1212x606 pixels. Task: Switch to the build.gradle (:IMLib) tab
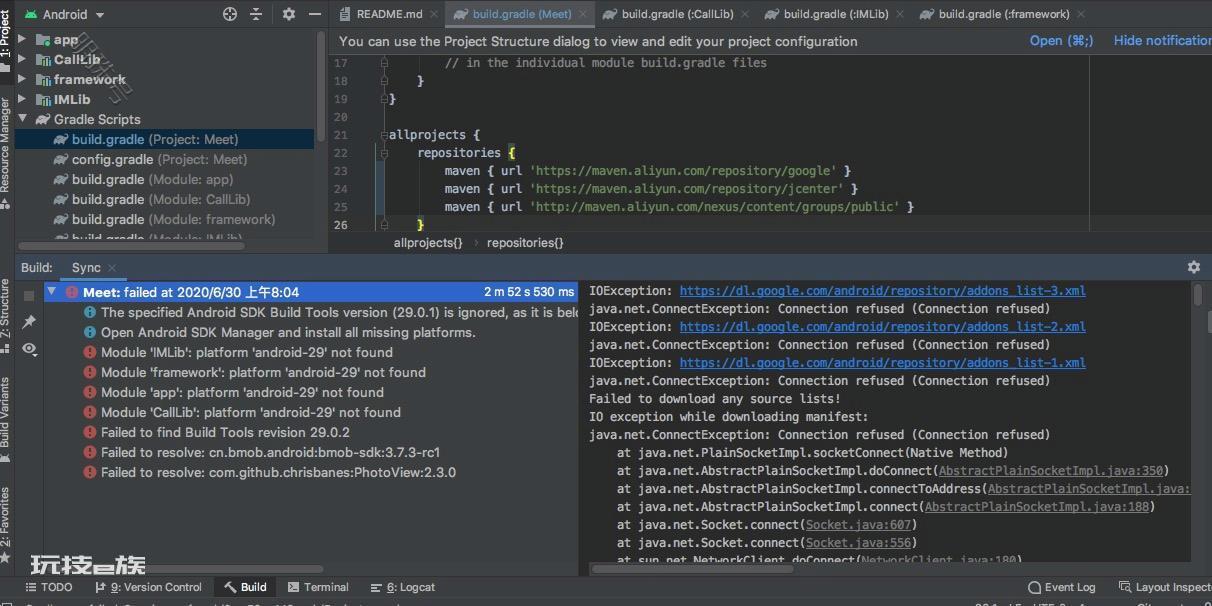coord(834,14)
